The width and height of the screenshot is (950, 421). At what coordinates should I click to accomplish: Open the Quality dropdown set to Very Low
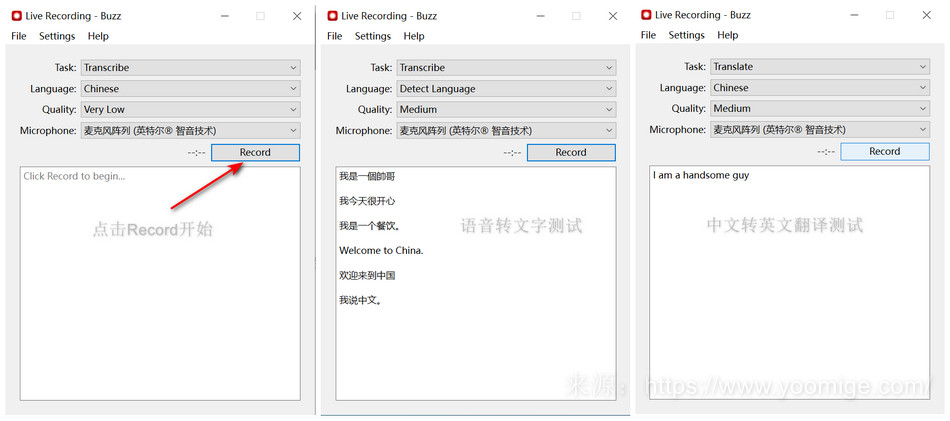pyautogui.click(x=190, y=110)
